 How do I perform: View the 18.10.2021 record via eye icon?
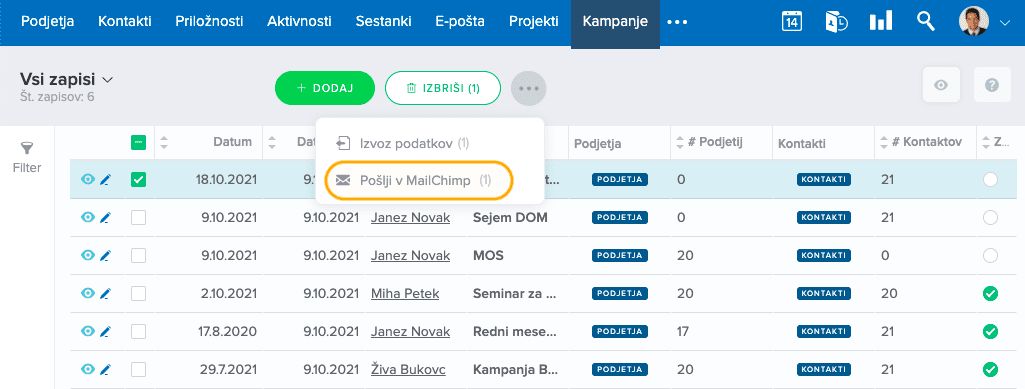pyautogui.click(x=88, y=179)
